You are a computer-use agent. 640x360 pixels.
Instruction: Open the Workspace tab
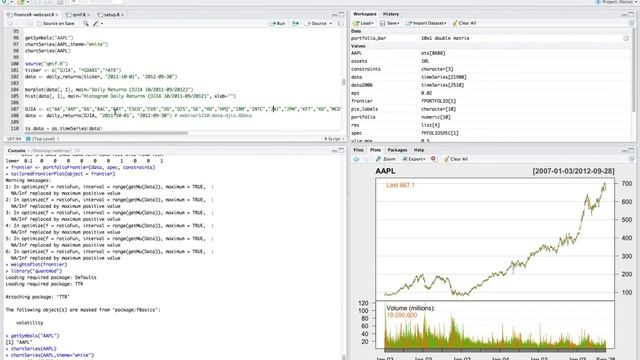364,14
